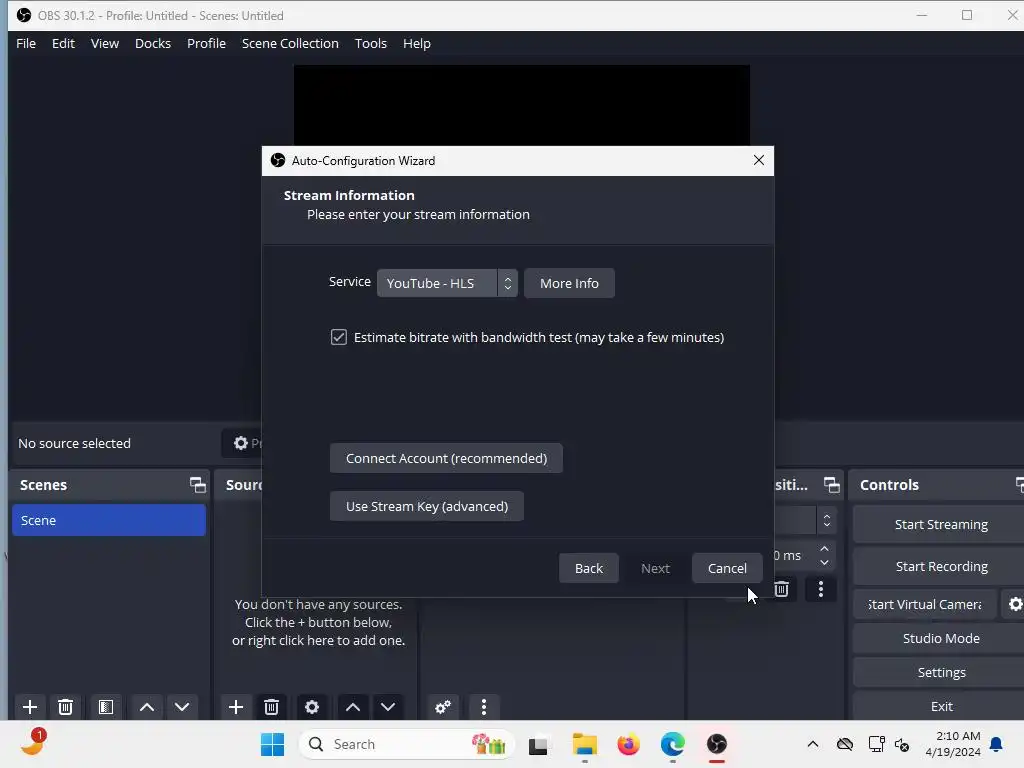Go Back in the wizard

coord(588,568)
